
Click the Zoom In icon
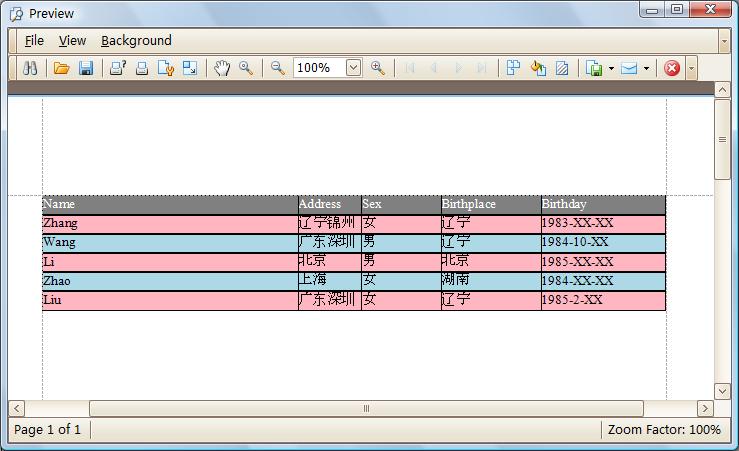(378, 68)
